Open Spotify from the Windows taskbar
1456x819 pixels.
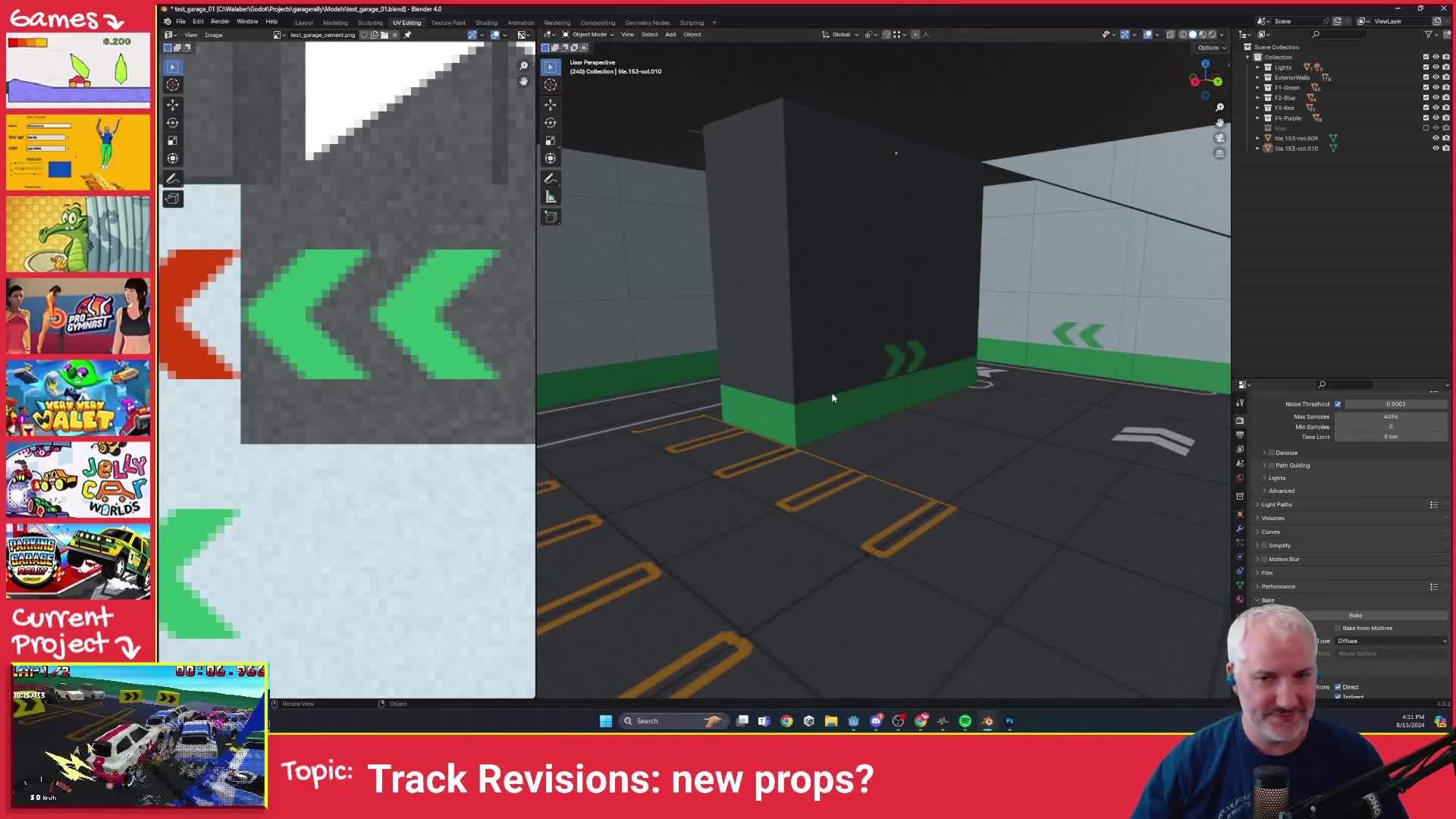click(965, 721)
